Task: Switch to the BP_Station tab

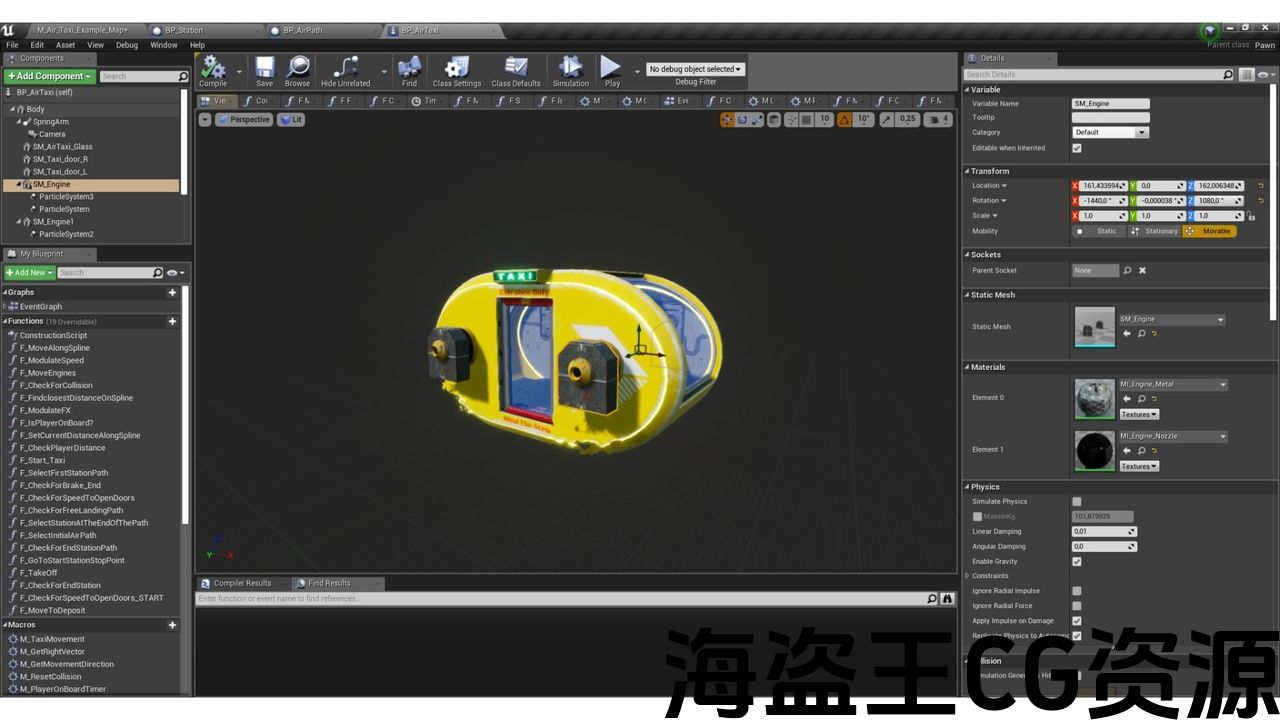Action: (183, 31)
